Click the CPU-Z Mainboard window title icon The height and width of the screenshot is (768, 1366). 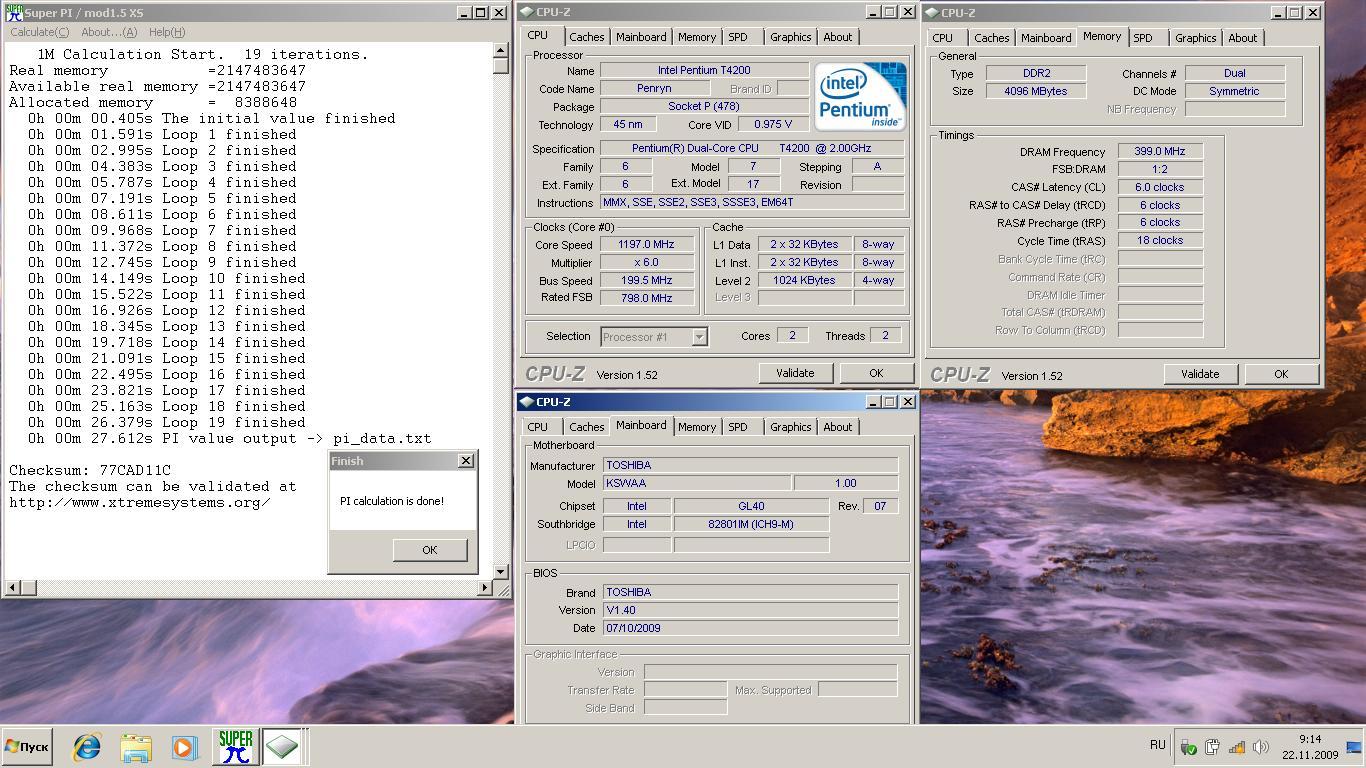pos(527,401)
